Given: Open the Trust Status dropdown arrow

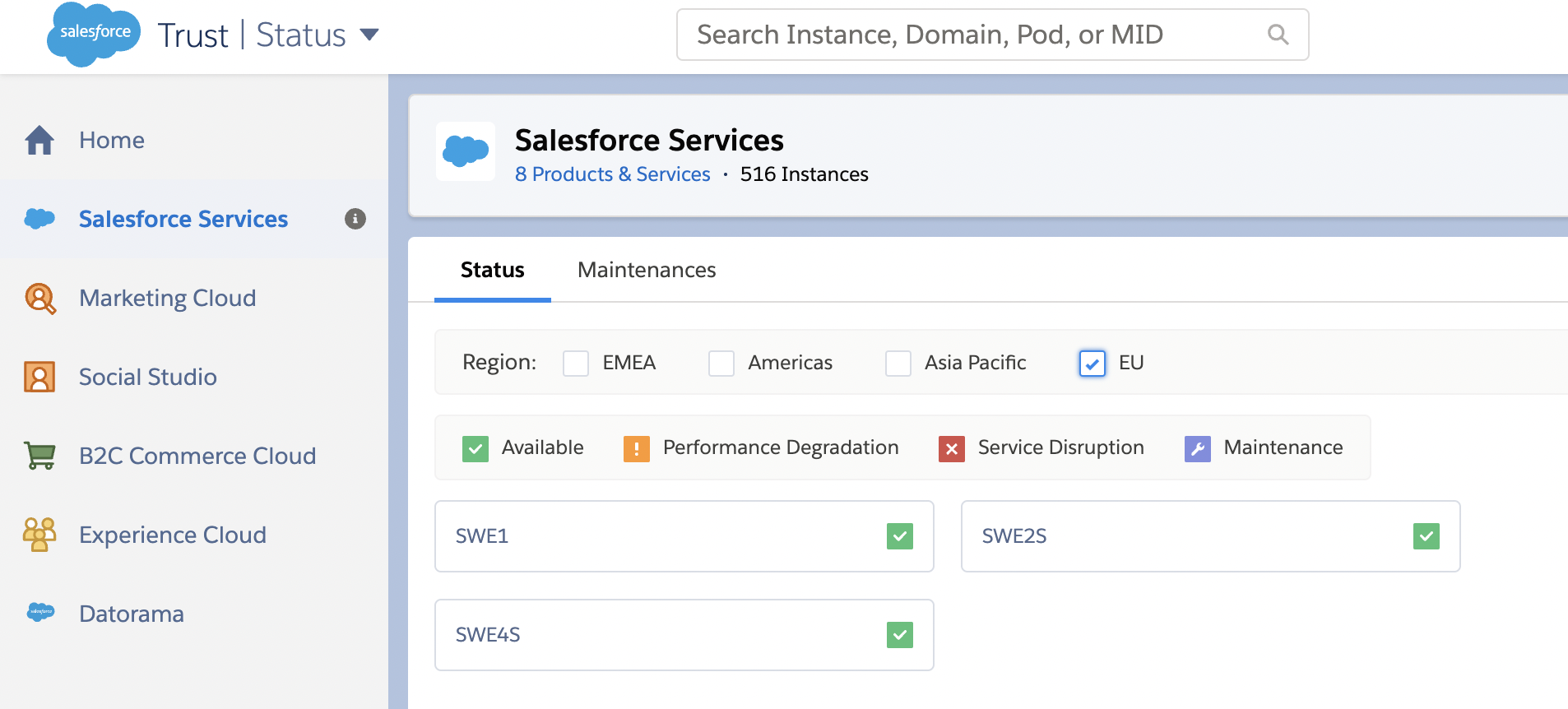Looking at the screenshot, I should point(369,35).
